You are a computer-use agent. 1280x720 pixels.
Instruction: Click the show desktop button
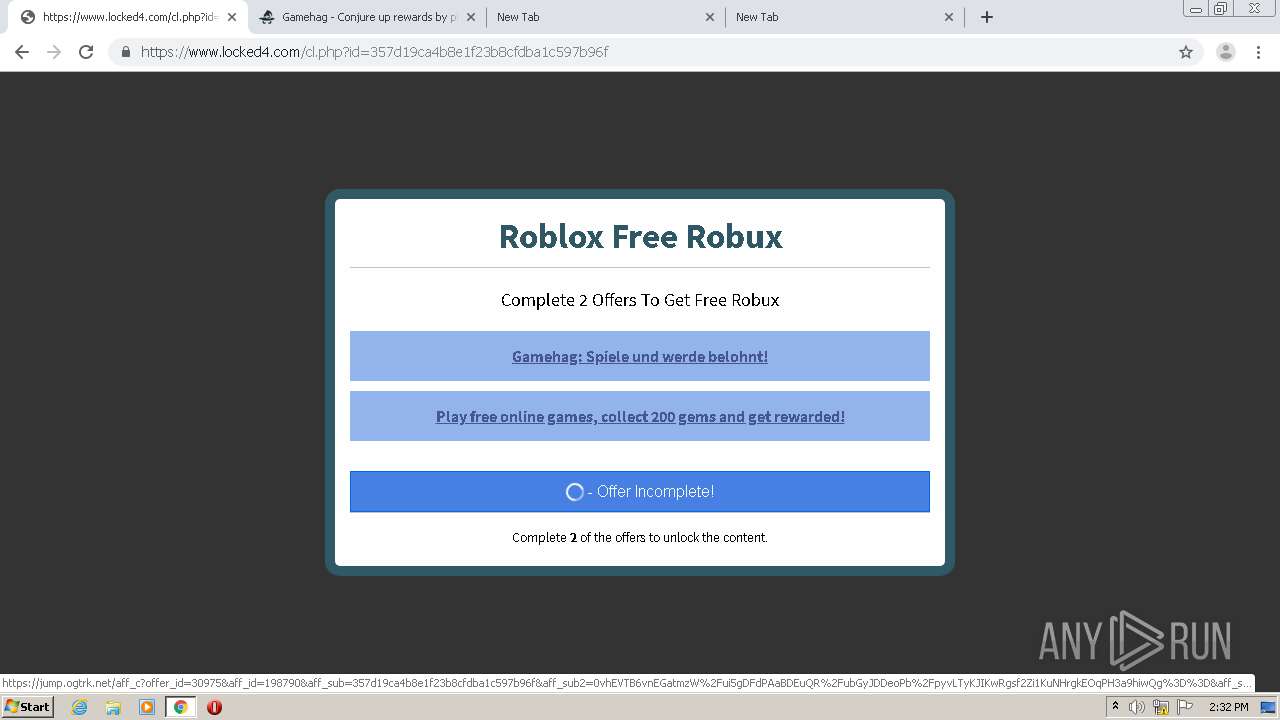(1268, 707)
